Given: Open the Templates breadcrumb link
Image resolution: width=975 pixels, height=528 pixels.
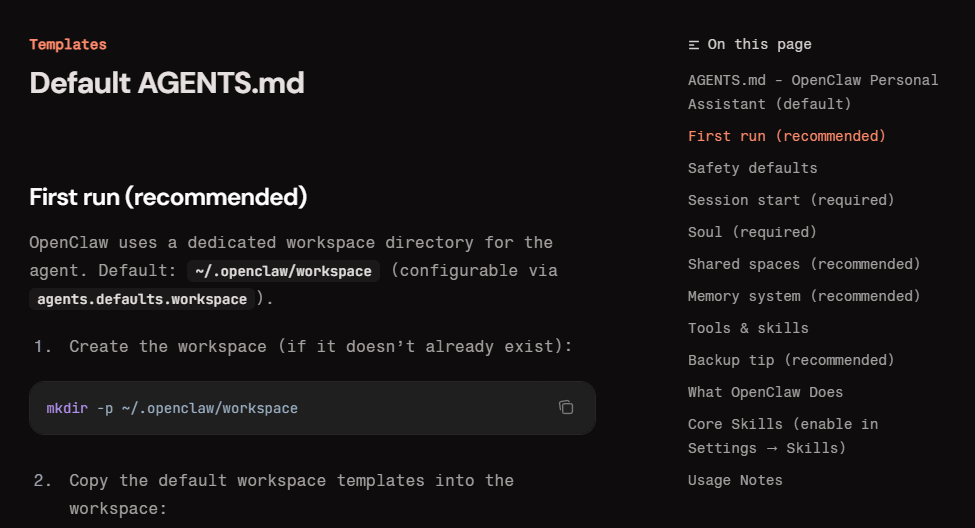Looking at the screenshot, I should tap(68, 45).
